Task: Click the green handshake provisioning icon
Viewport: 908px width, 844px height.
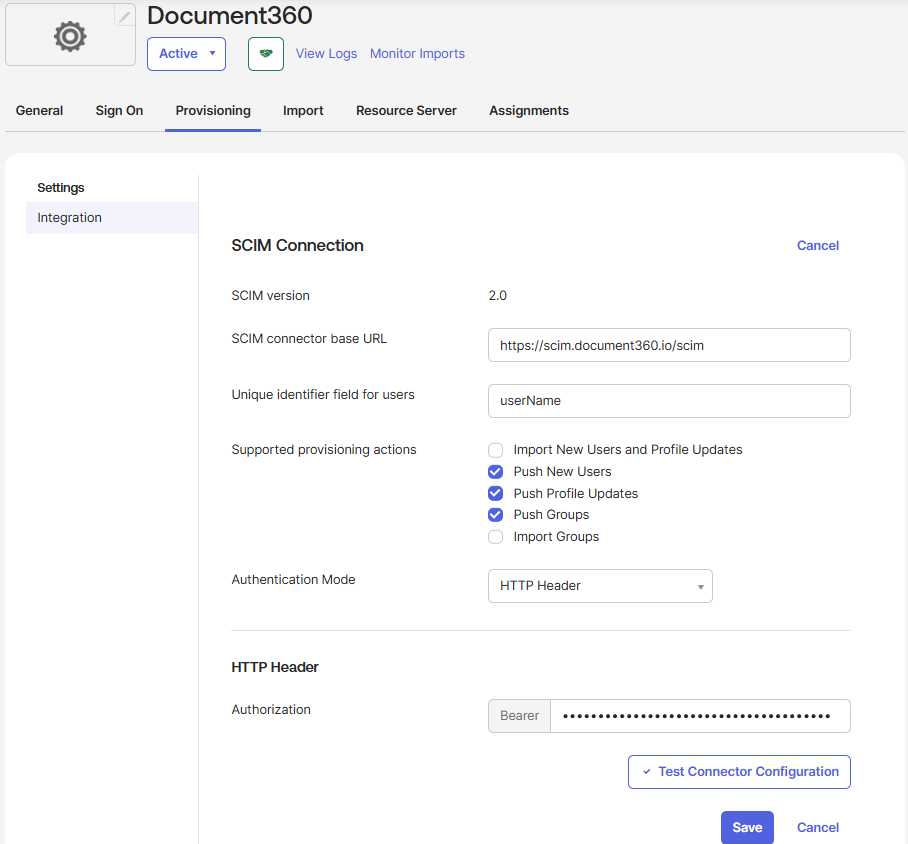Action: (x=266, y=54)
